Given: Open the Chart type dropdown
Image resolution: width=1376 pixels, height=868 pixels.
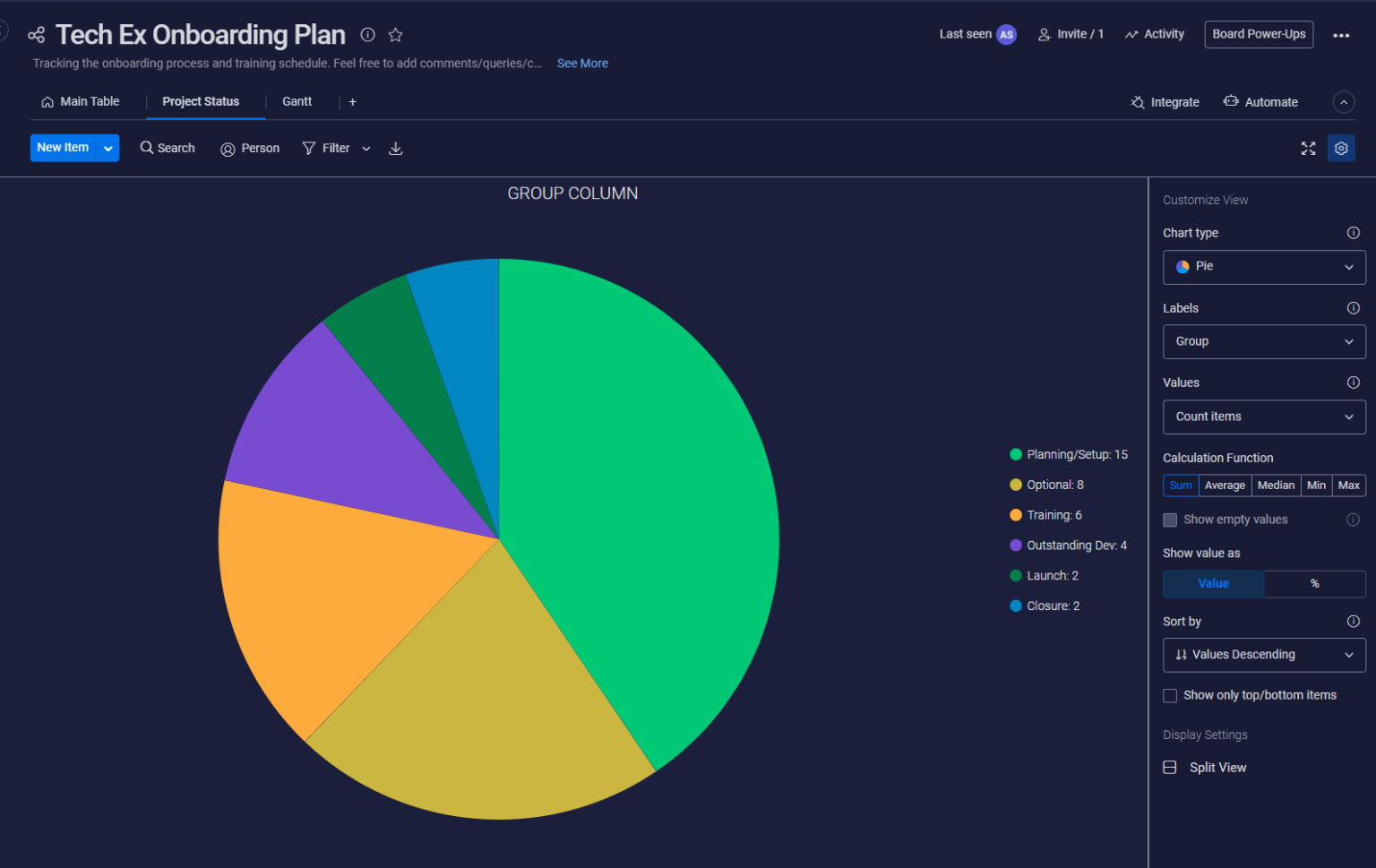Looking at the screenshot, I should click(x=1263, y=267).
